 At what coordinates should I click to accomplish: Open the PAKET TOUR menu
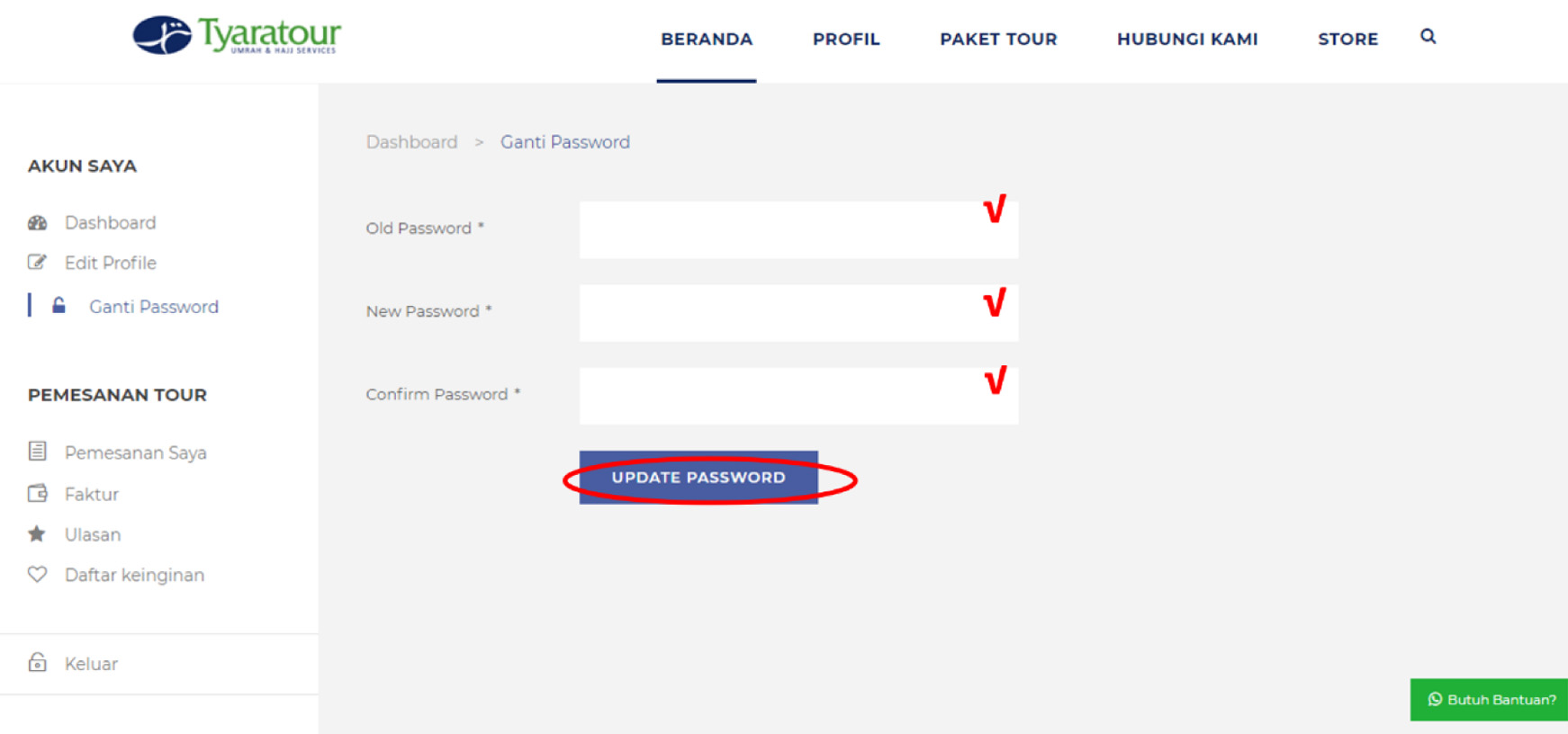coord(998,40)
